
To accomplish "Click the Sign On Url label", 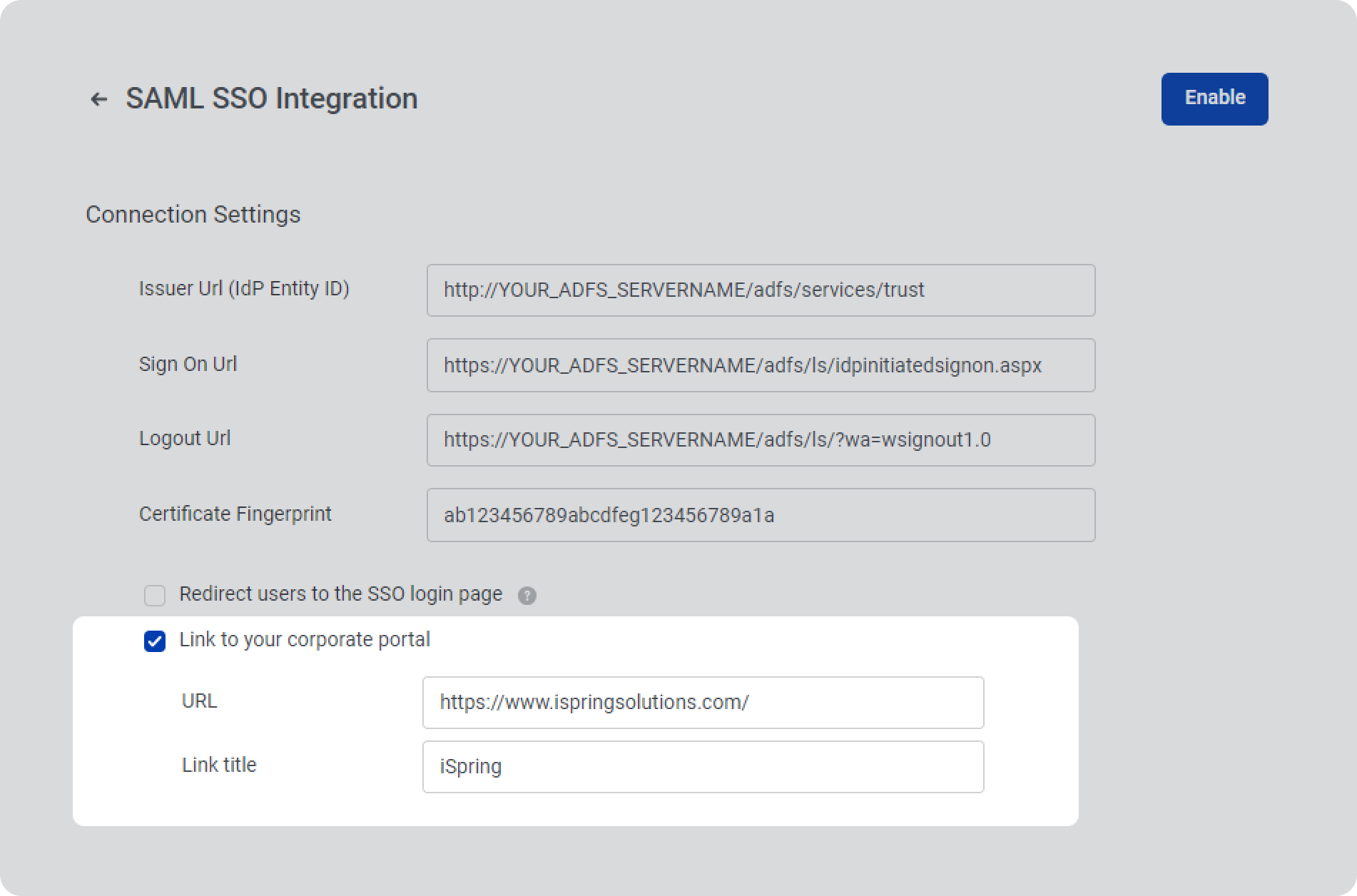I will click(188, 364).
